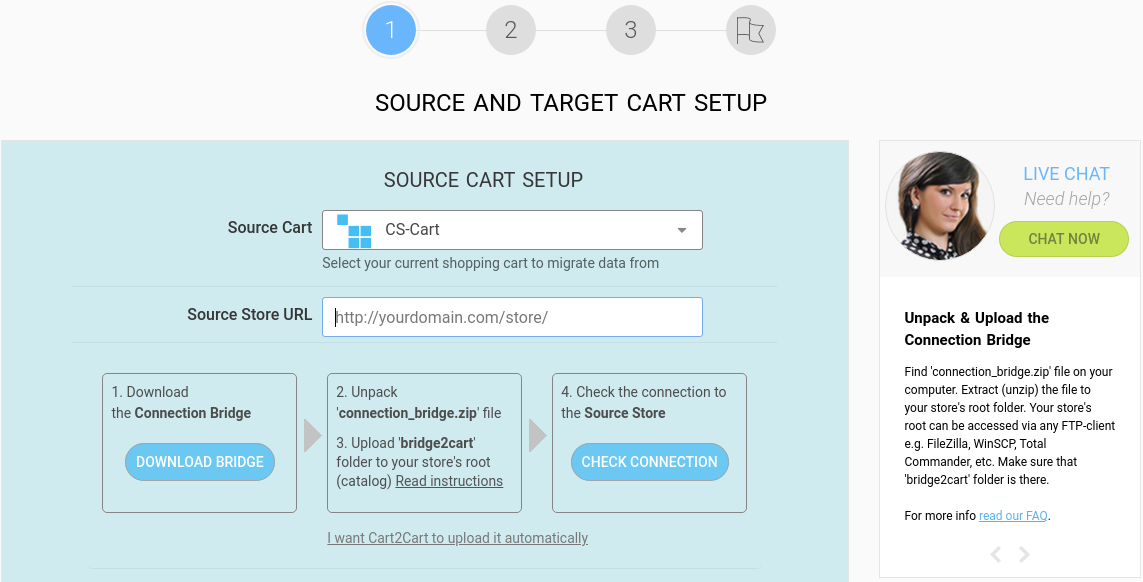
Task: Open the Source Cart dropdown arrow
Action: [x=682, y=230]
